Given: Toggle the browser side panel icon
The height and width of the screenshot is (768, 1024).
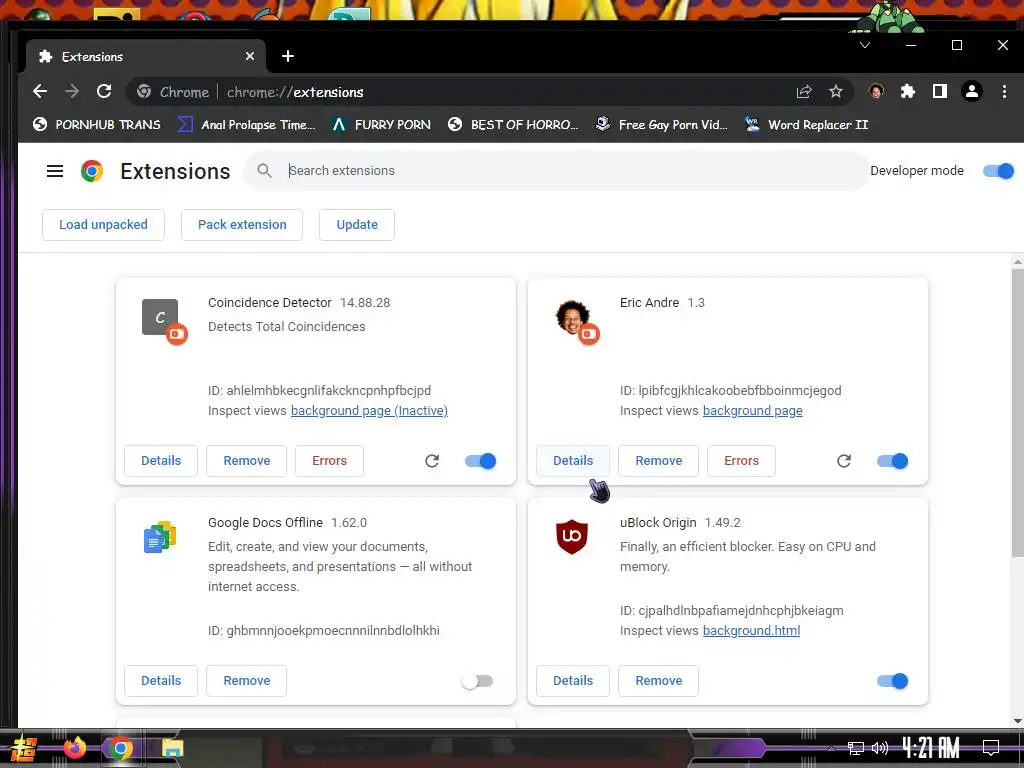Looking at the screenshot, I should (x=940, y=91).
